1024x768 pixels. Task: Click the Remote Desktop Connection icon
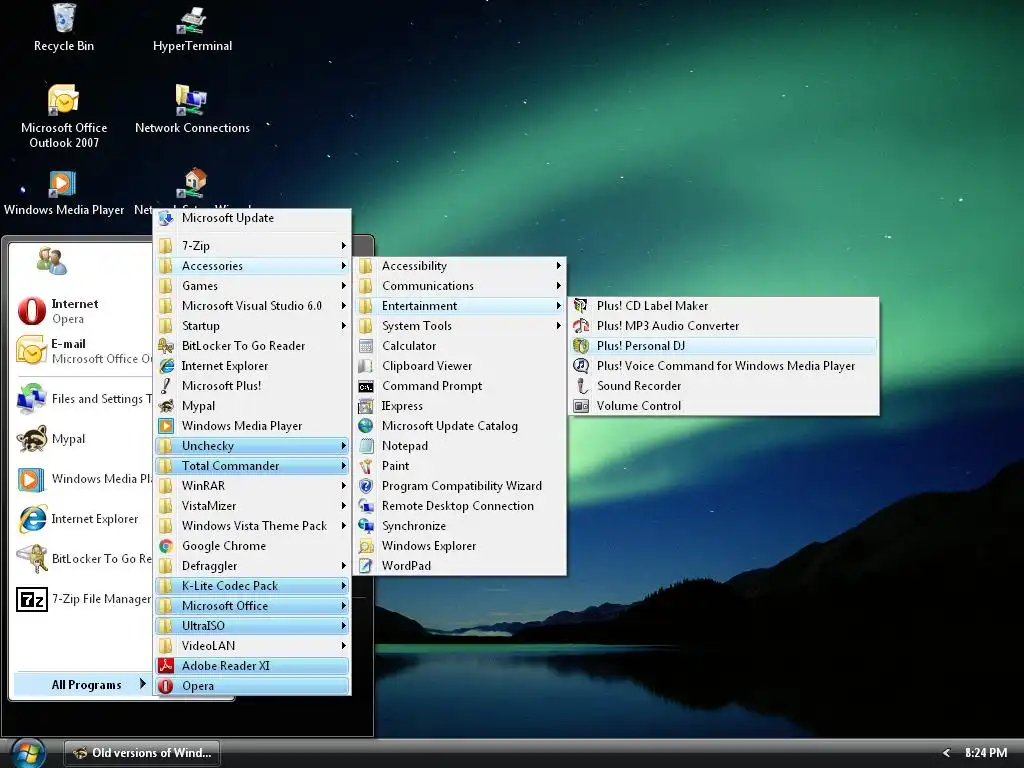(x=366, y=506)
